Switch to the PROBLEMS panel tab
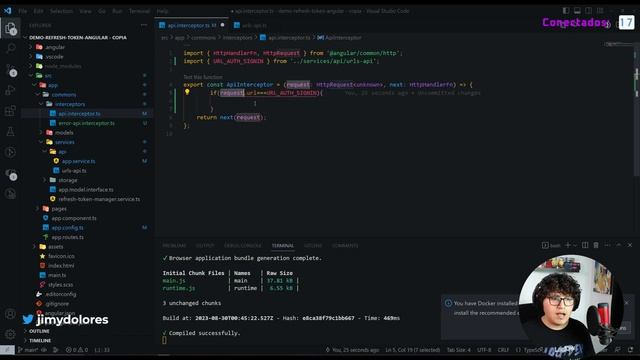This screenshot has width=640, height=360. (x=174, y=245)
